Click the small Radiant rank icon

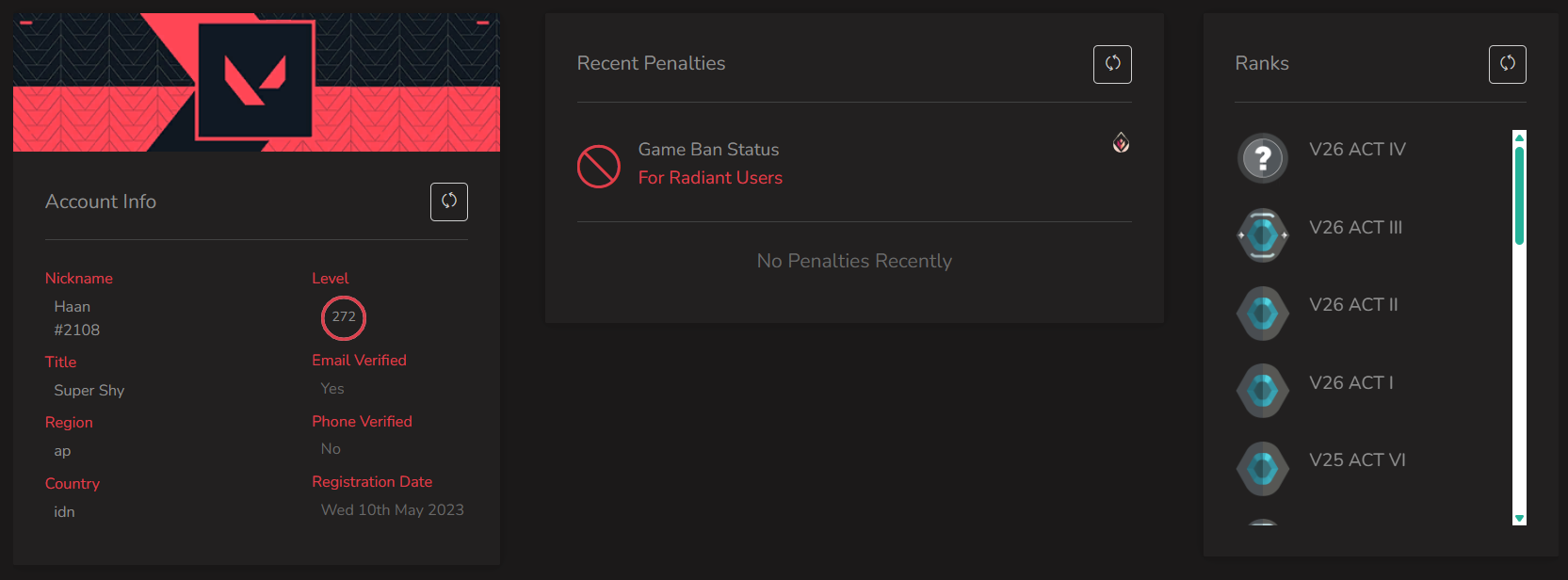[1121, 142]
